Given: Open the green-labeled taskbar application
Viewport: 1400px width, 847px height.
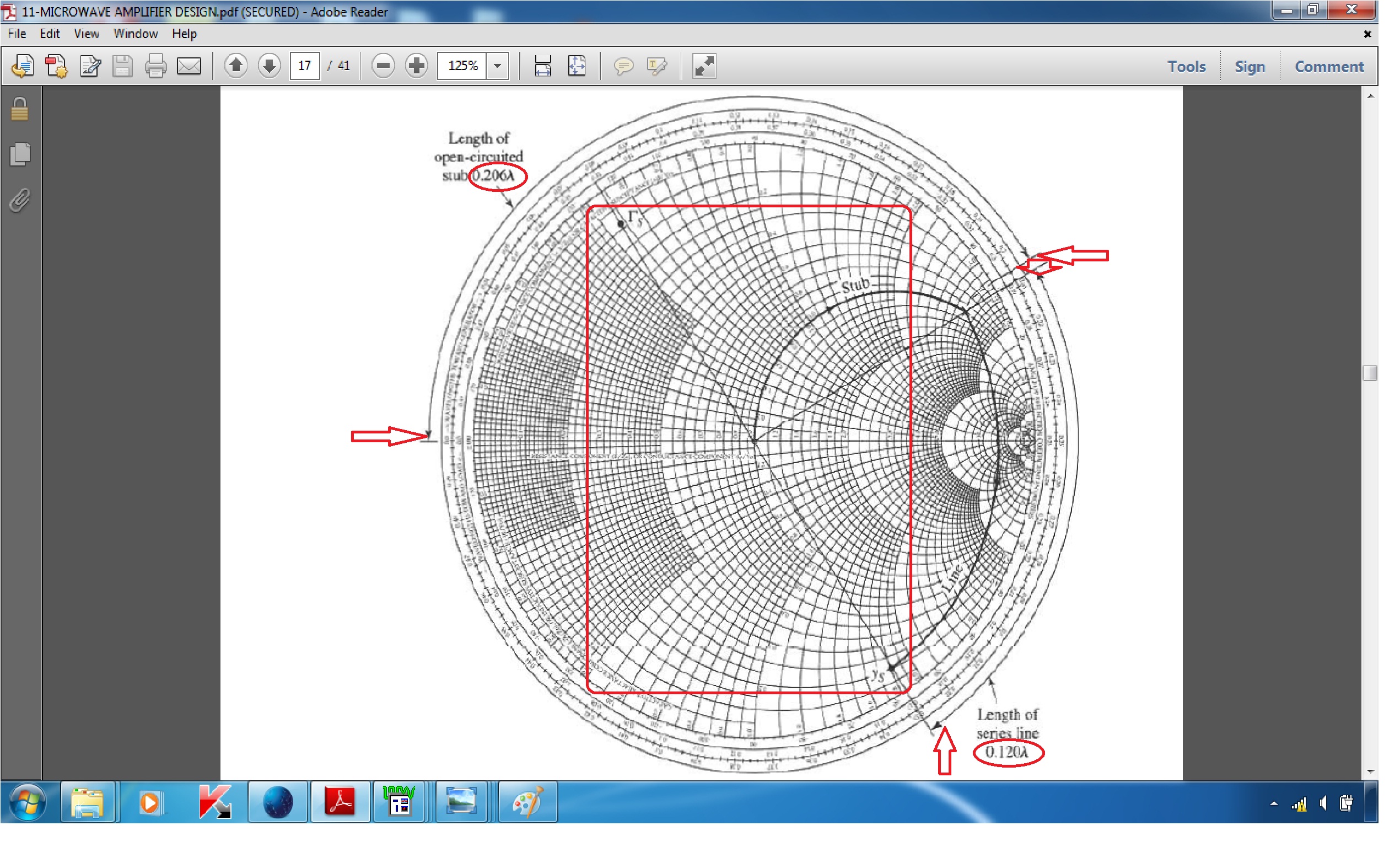Looking at the screenshot, I should 399,802.
